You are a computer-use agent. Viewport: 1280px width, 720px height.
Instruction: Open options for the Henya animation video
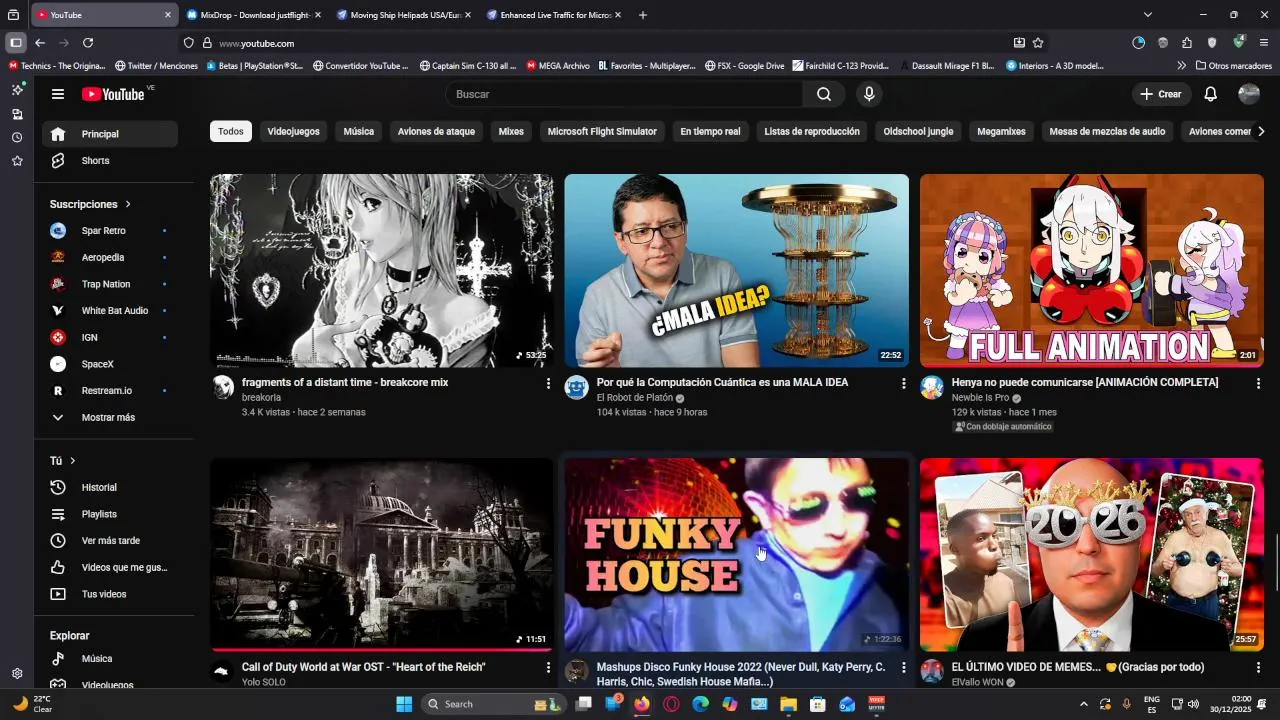(x=1258, y=383)
